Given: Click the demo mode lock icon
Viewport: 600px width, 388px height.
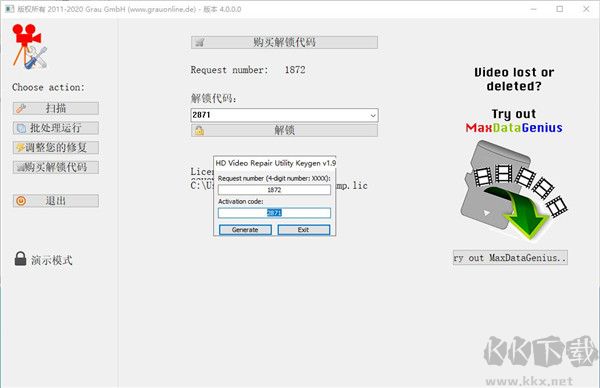Looking at the screenshot, I should [x=20, y=259].
